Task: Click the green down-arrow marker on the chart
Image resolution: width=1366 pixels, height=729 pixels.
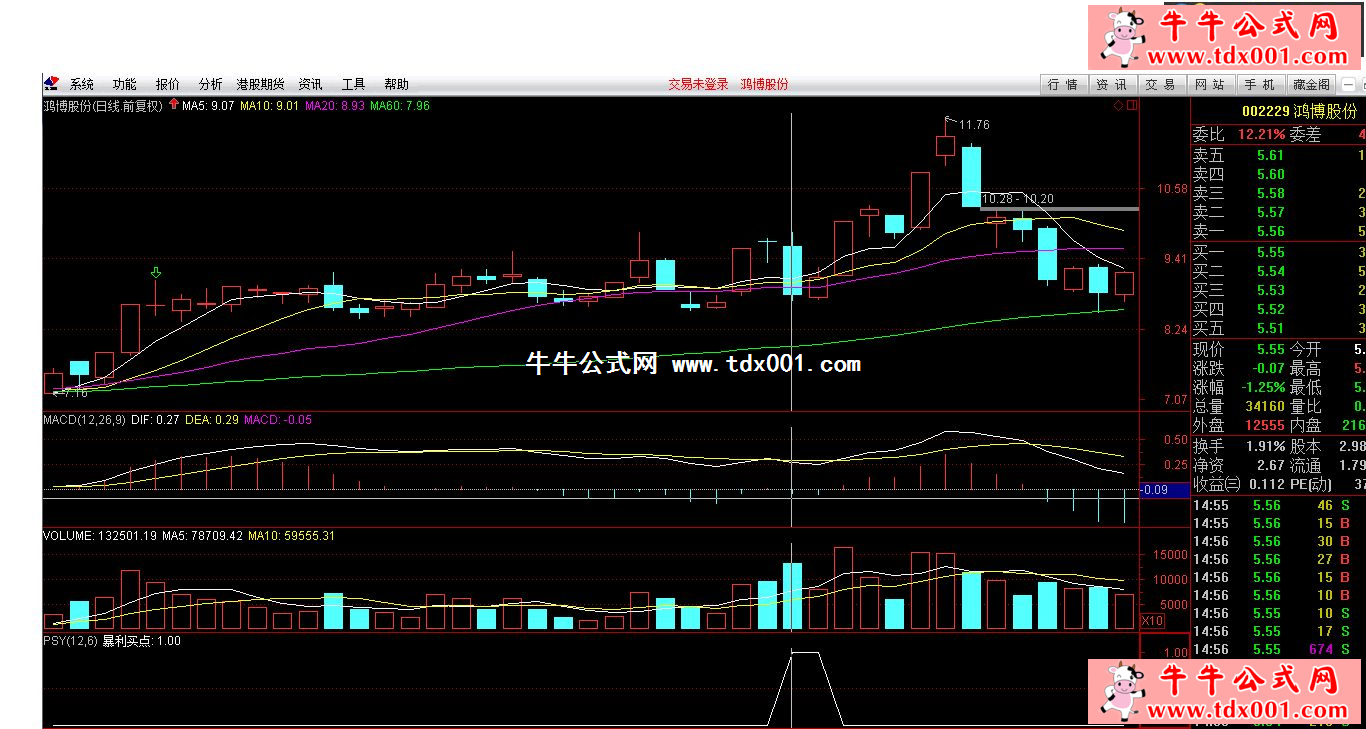Action: [x=156, y=272]
